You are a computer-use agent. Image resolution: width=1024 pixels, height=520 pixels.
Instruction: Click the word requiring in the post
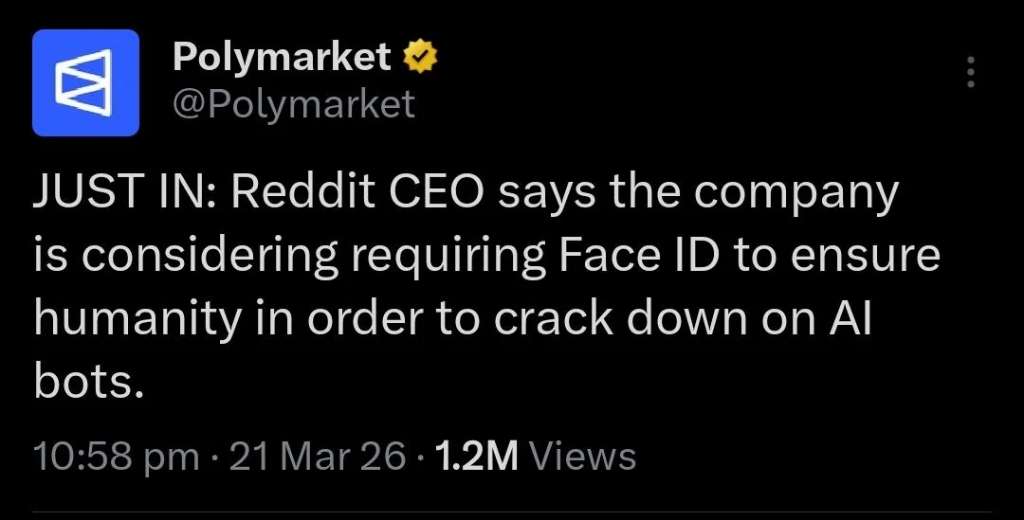point(443,256)
